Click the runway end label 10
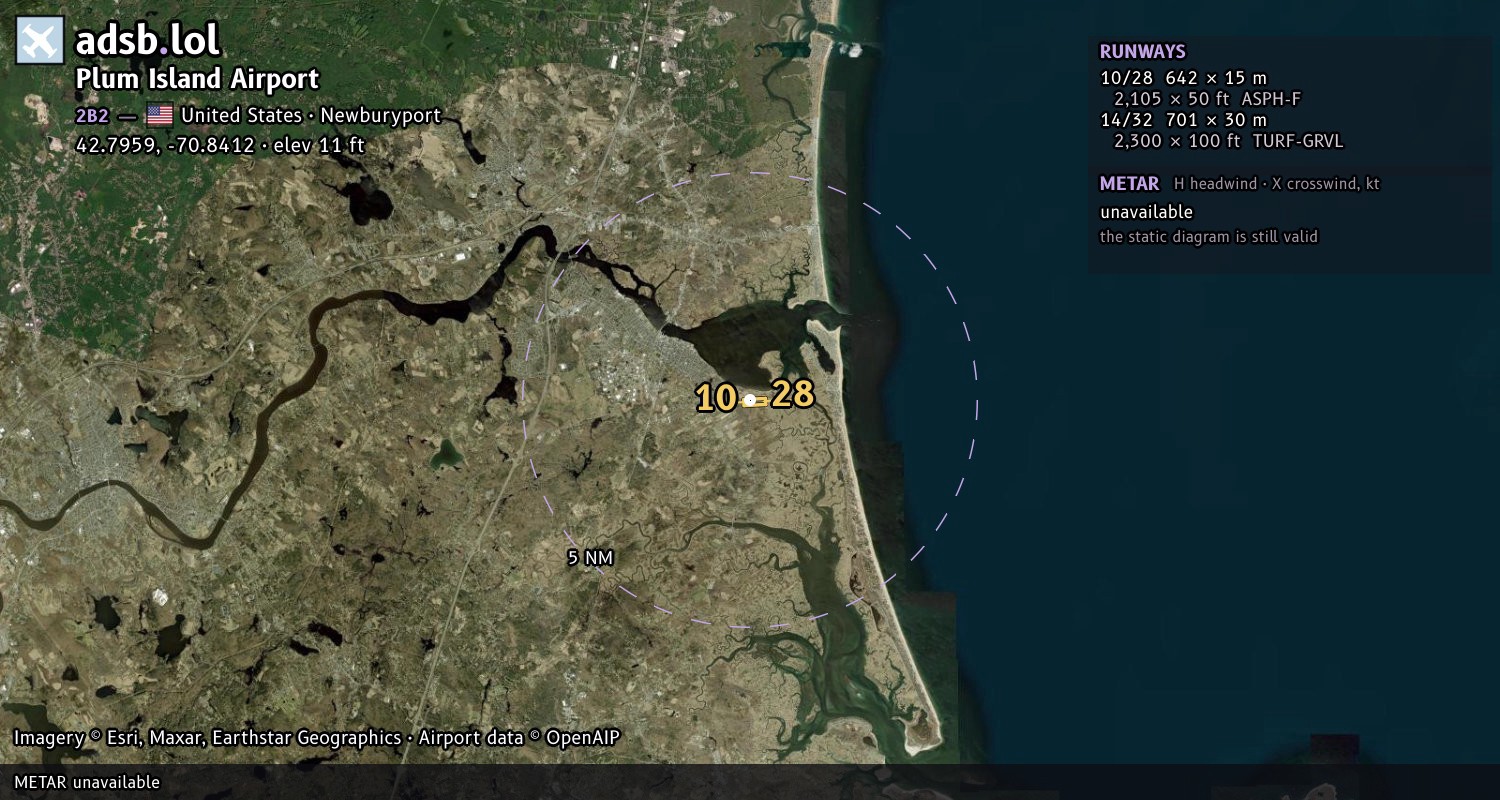This screenshot has height=800, width=1500. click(717, 398)
